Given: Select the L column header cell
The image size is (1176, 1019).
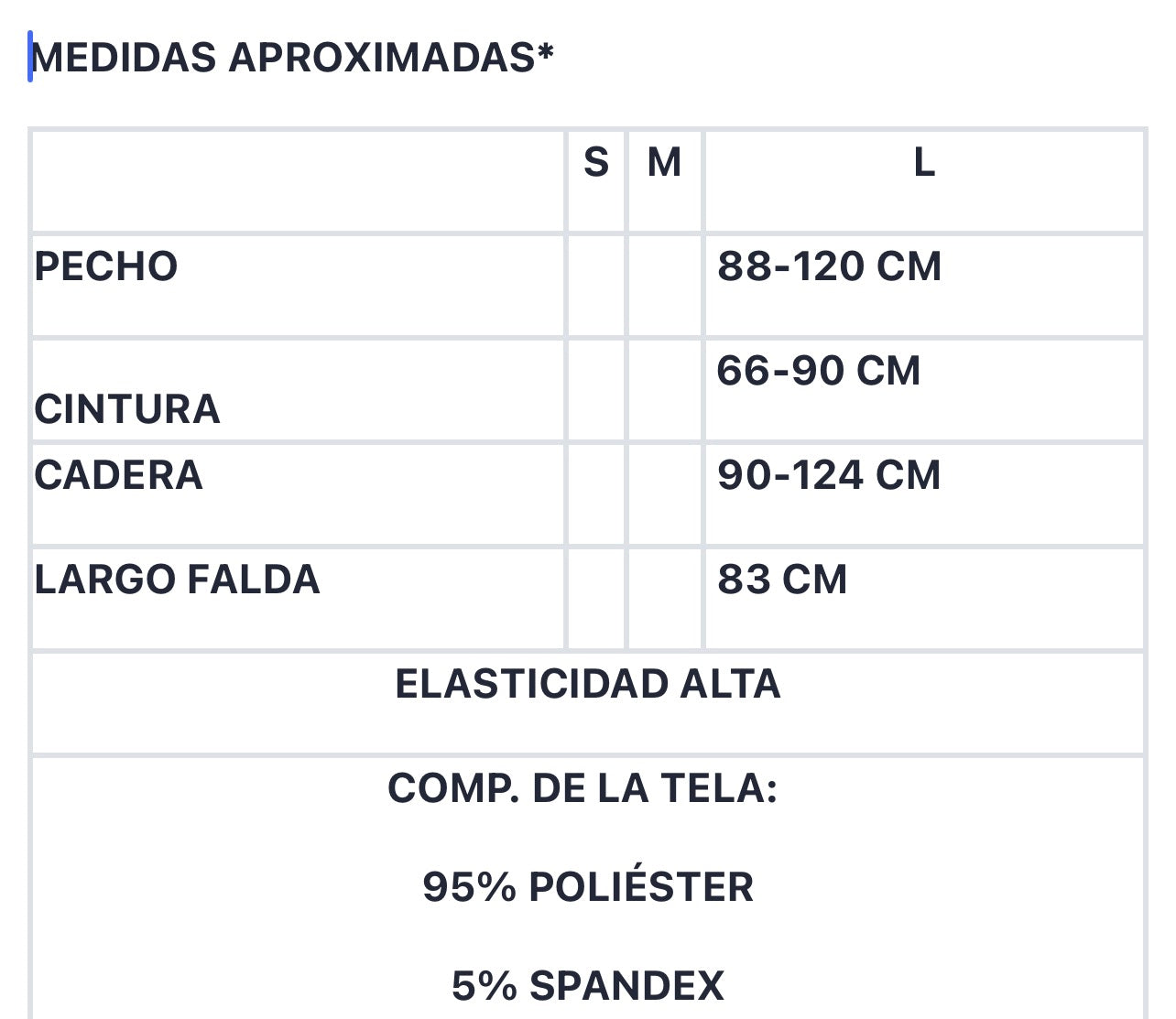Looking at the screenshot, I should click(x=924, y=181).
